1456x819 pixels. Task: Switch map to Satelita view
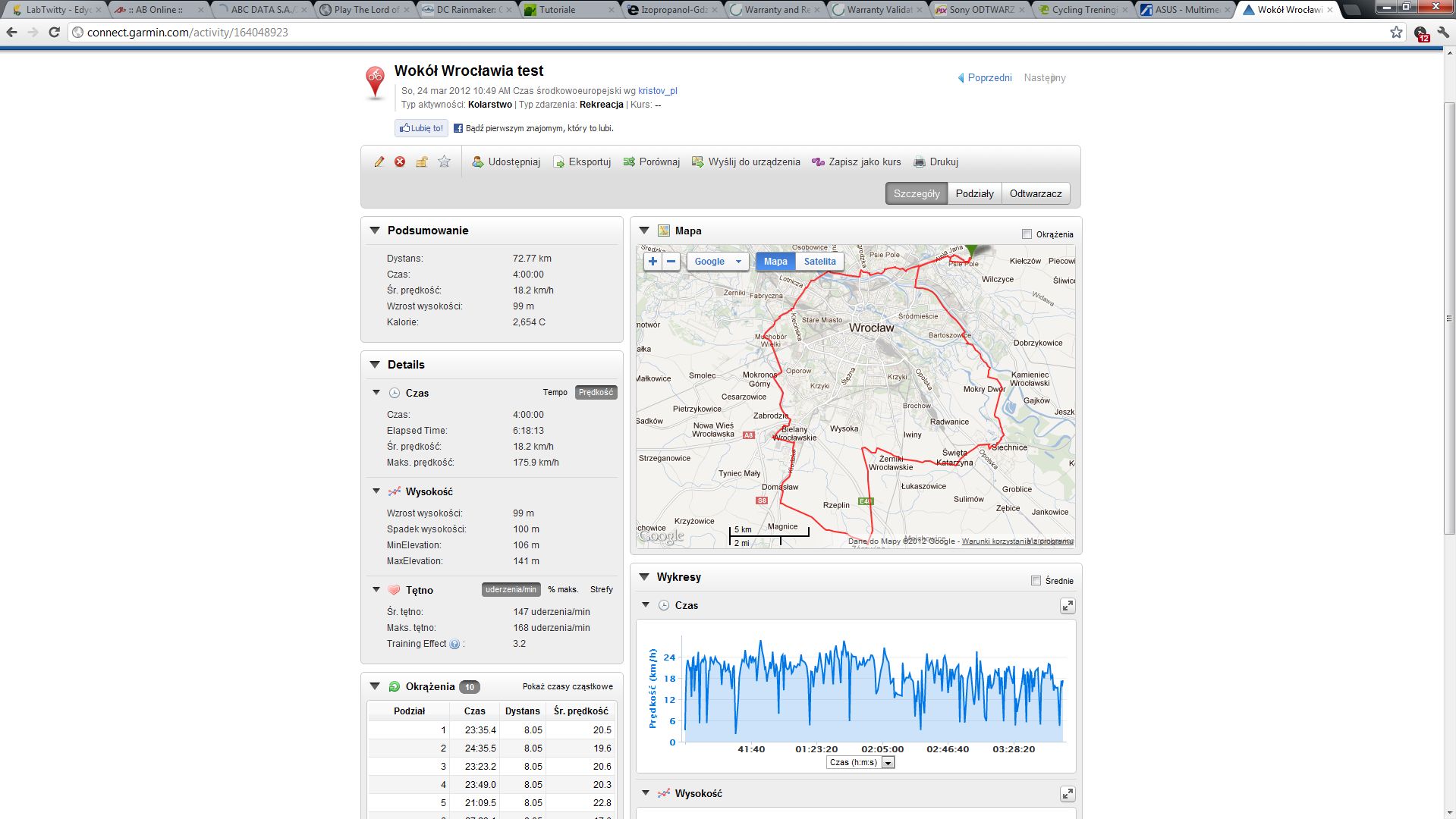[819, 262]
